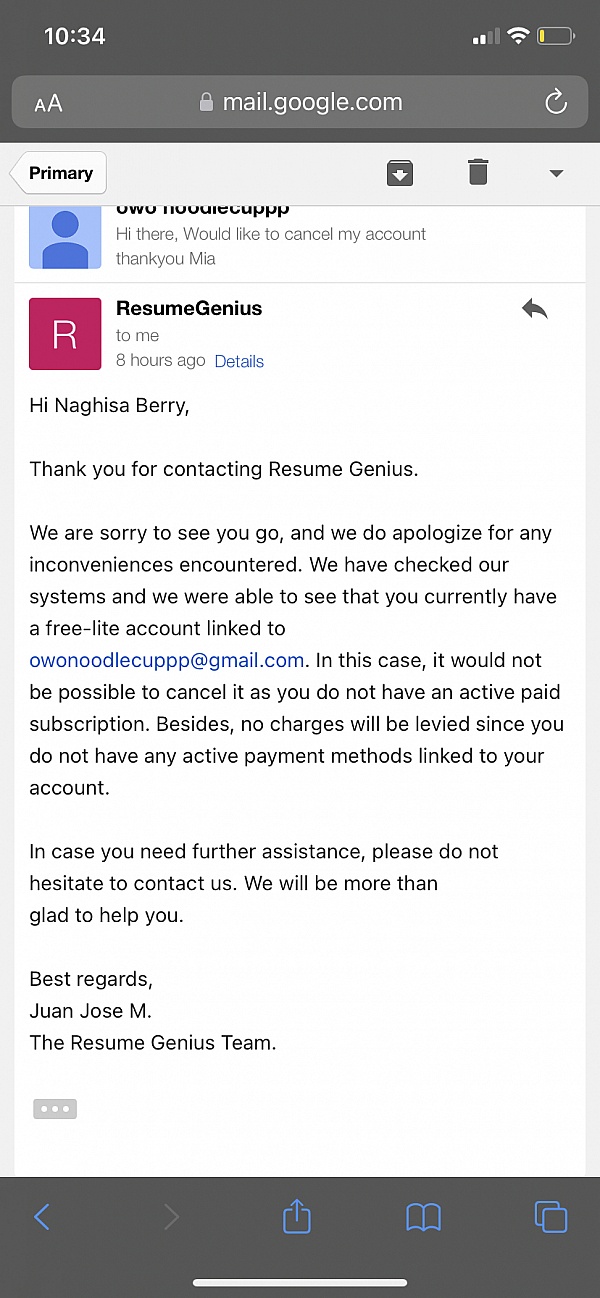The height and width of the screenshot is (1298, 600).
Task: Tap the ResumeGenius sender name
Action: 189,308
